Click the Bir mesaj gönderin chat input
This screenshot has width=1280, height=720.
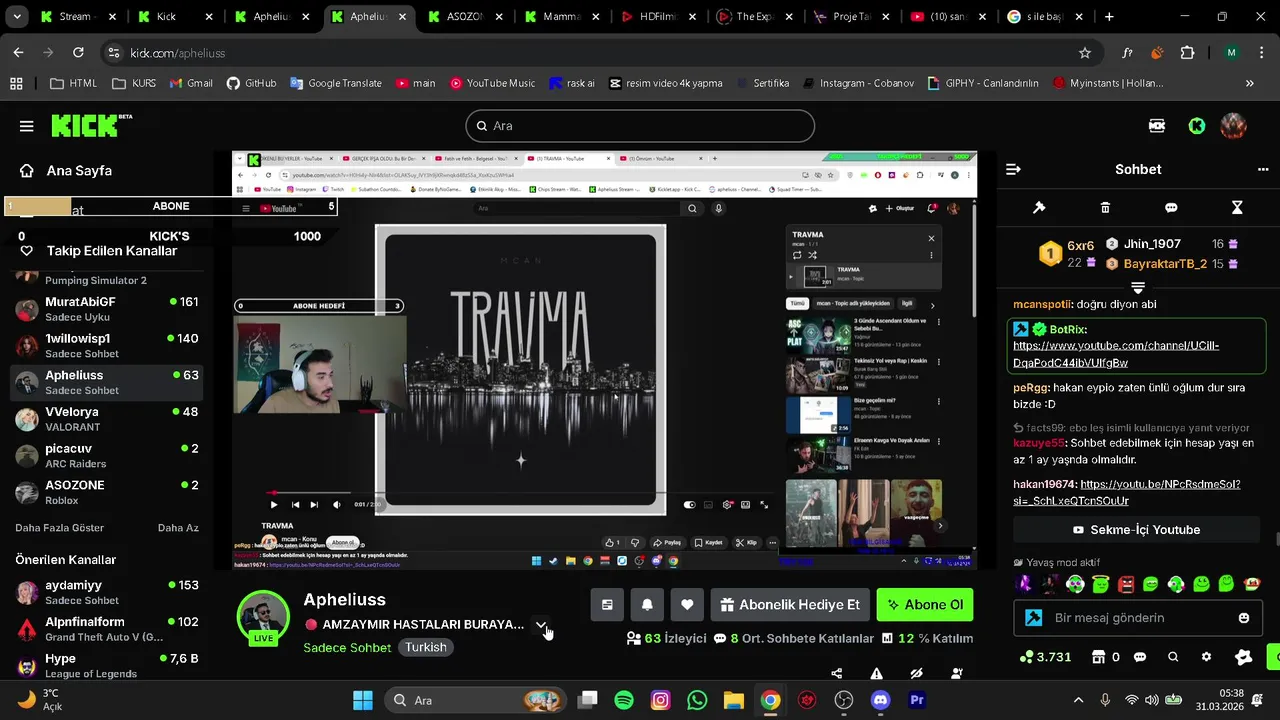point(1136,618)
